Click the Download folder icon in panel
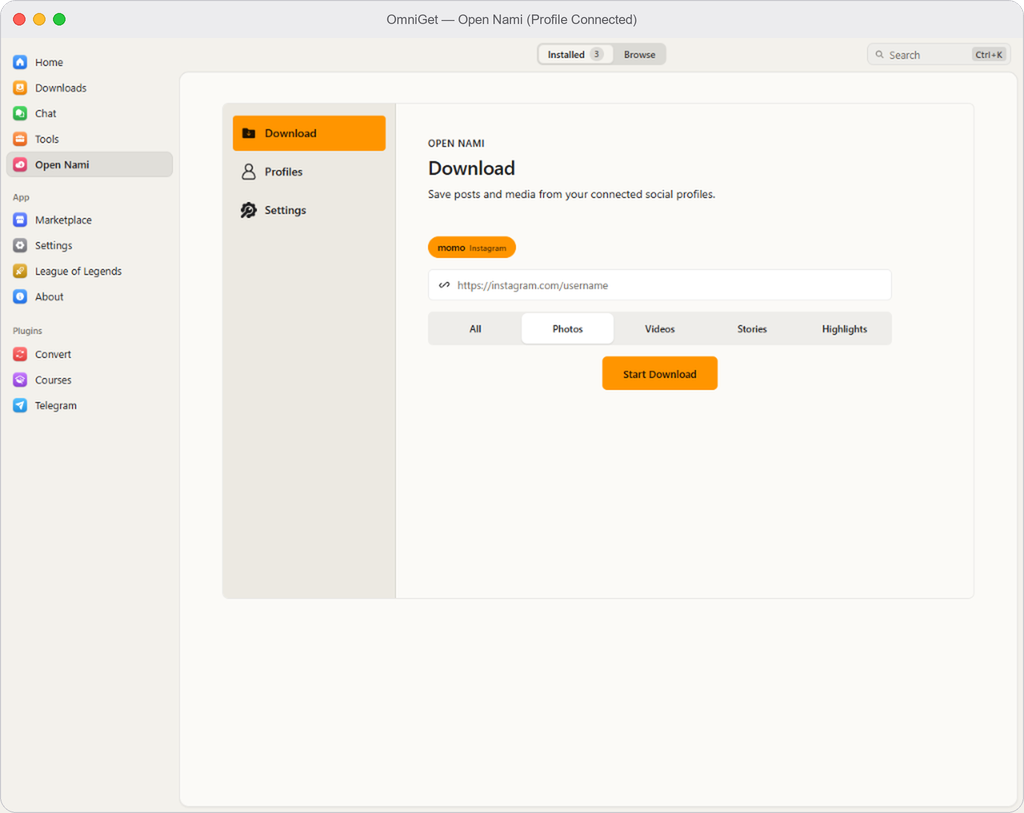The height and width of the screenshot is (813, 1024). pyautogui.click(x=249, y=133)
